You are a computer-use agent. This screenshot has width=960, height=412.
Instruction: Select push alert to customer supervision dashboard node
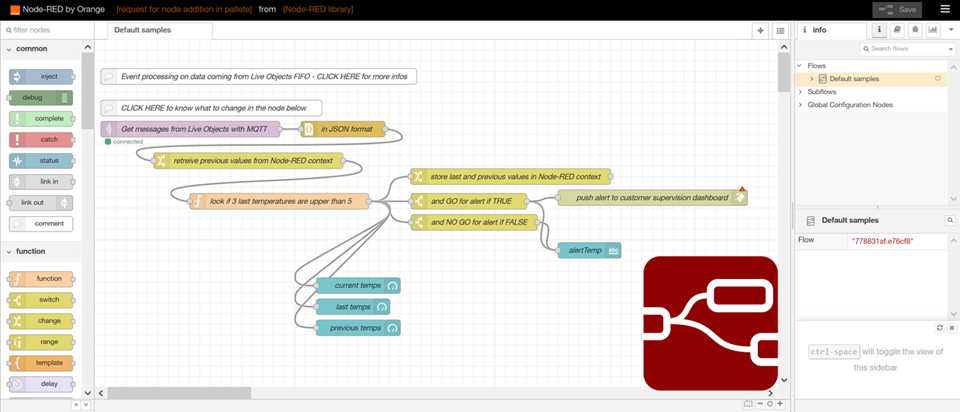click(653, 198)
